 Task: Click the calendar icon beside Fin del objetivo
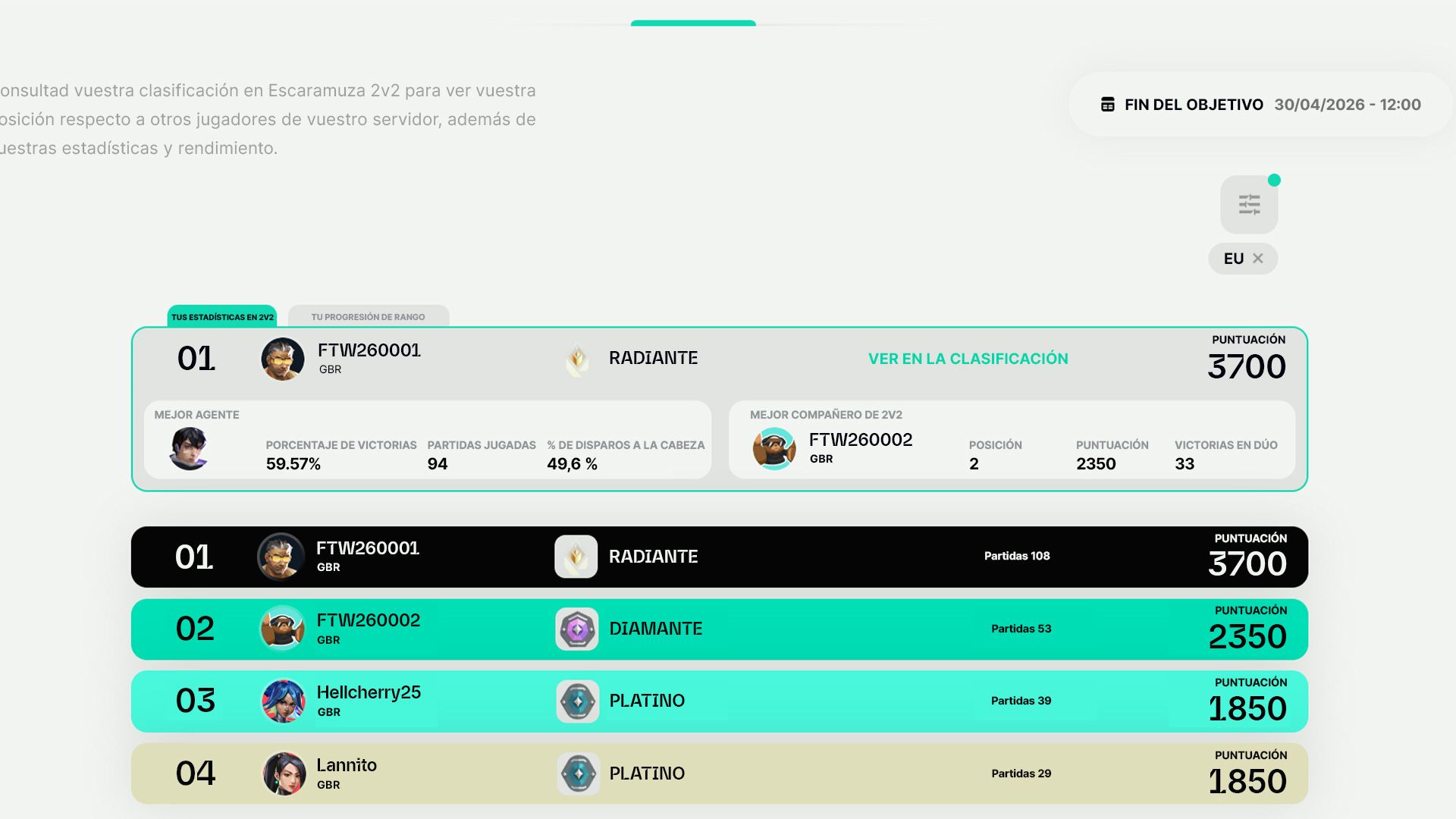[1108, 105]
